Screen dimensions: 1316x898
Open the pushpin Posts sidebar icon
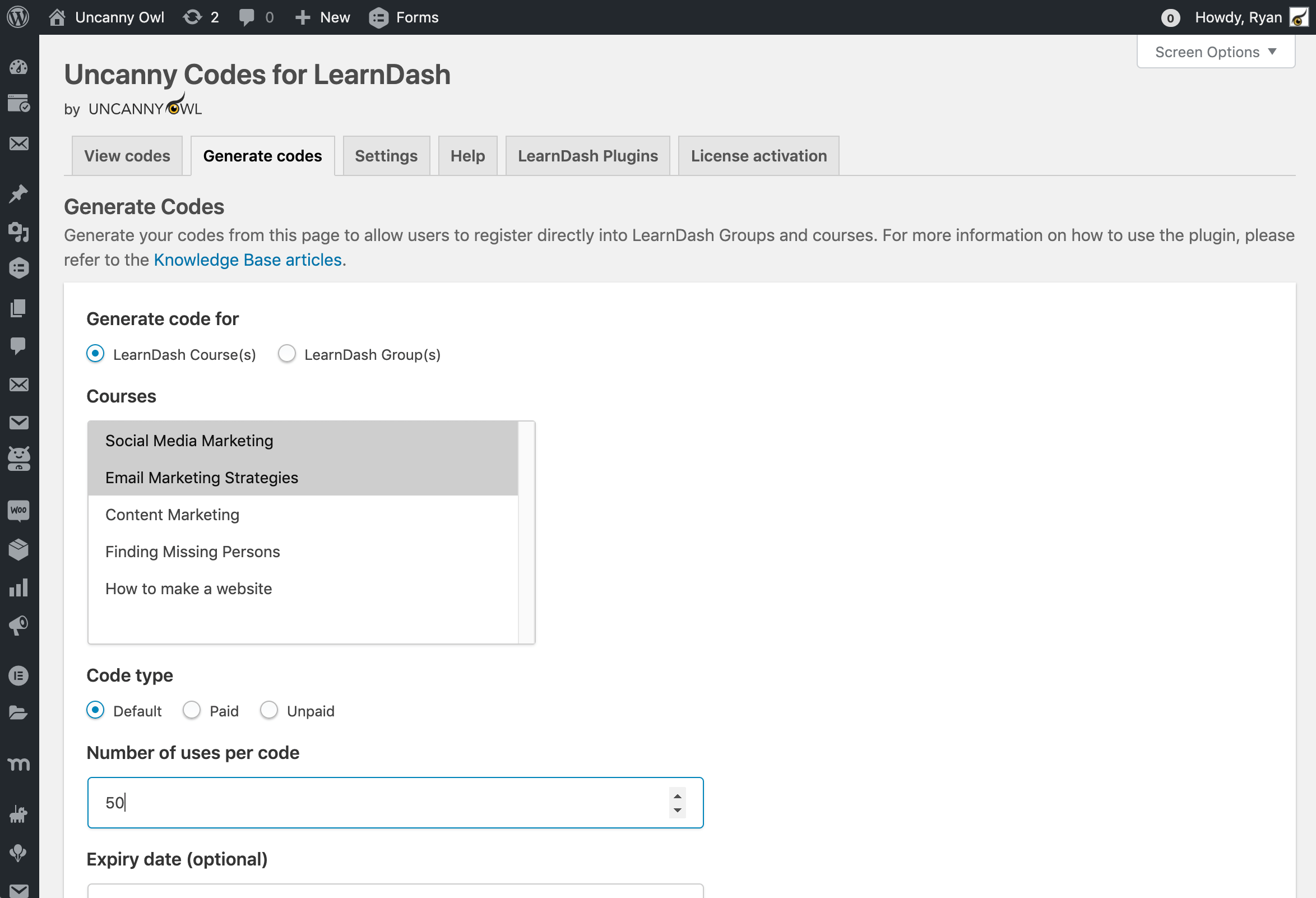tap(18, 193)
